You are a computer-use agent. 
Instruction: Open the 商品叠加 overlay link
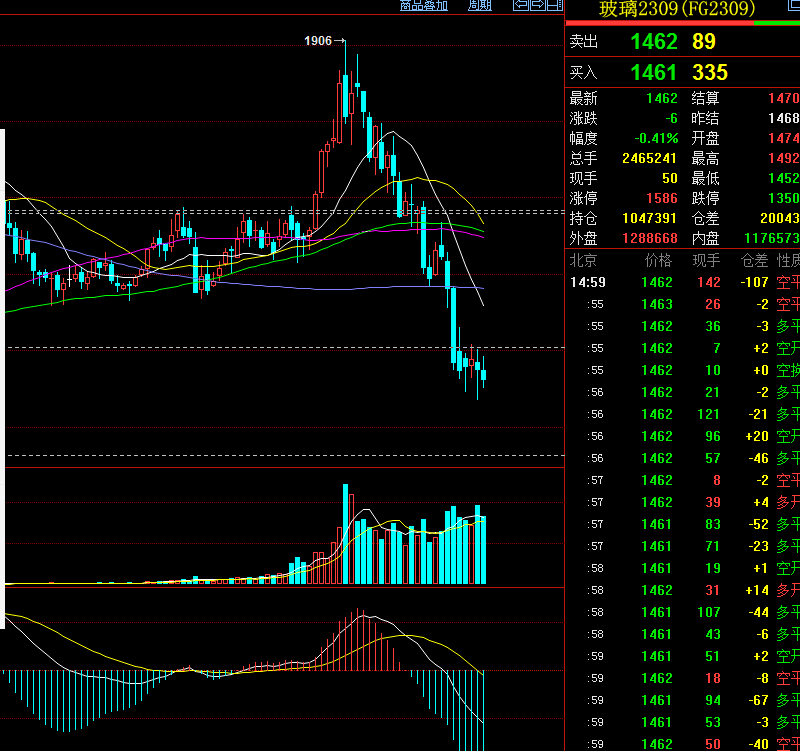pyautogui.click(x=423, y=5)
